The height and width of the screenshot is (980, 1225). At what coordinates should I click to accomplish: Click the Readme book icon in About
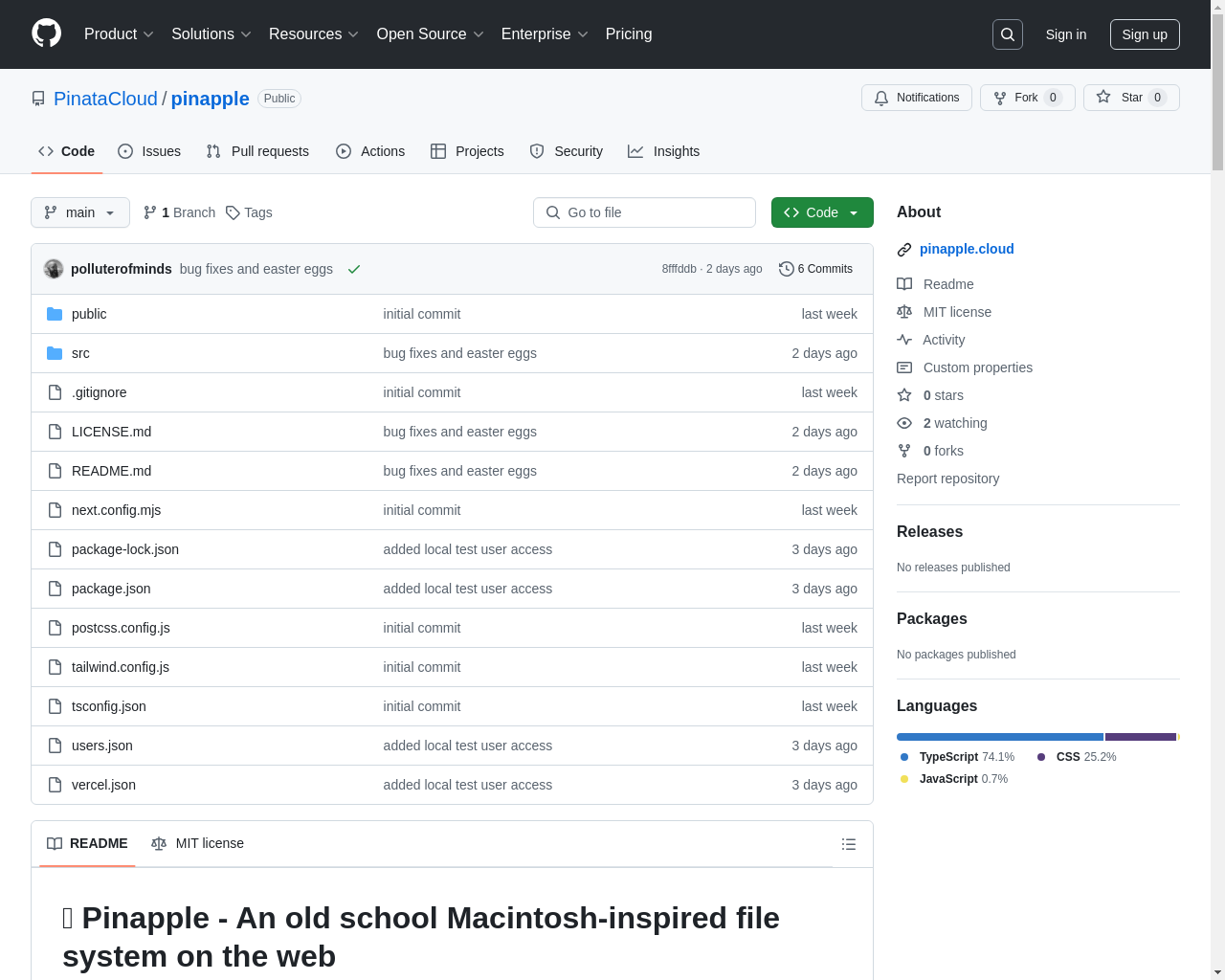point(904,284)
